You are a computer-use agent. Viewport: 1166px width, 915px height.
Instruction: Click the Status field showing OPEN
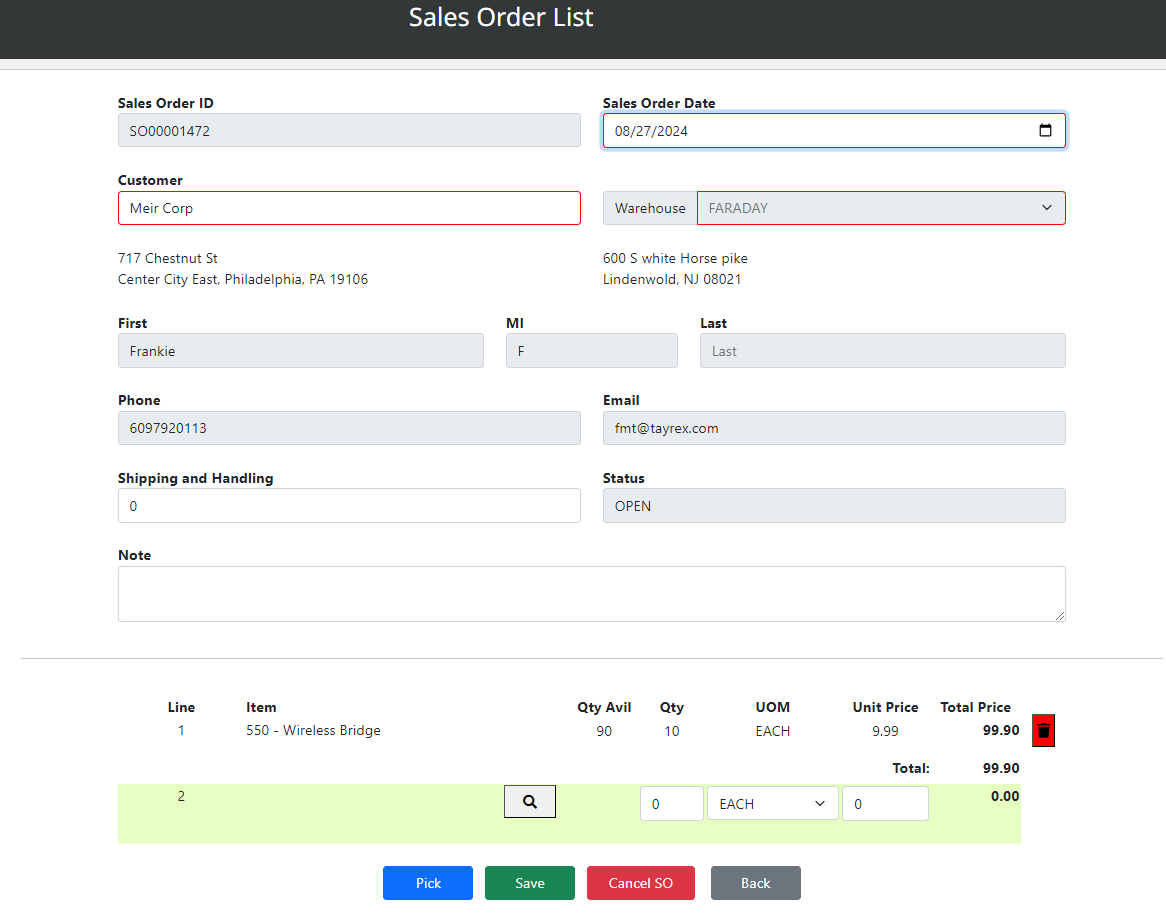834,506
